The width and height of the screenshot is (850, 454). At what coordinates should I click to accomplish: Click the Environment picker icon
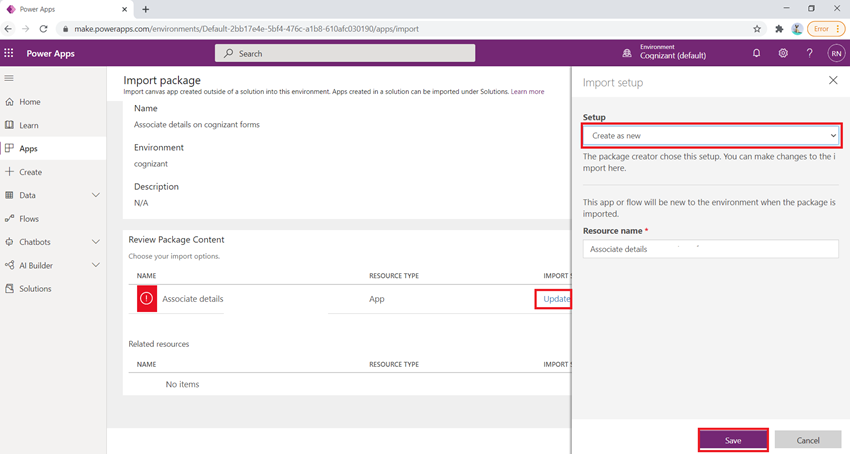(627, 53)
